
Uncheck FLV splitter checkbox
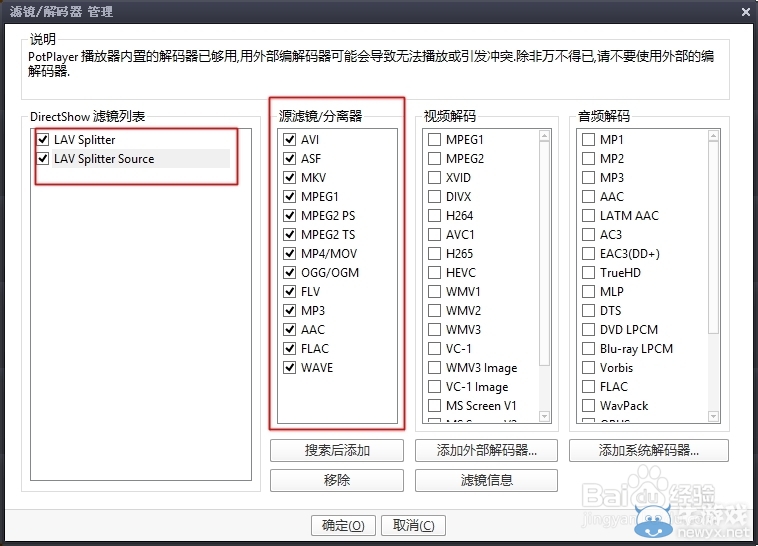[290, 292]
